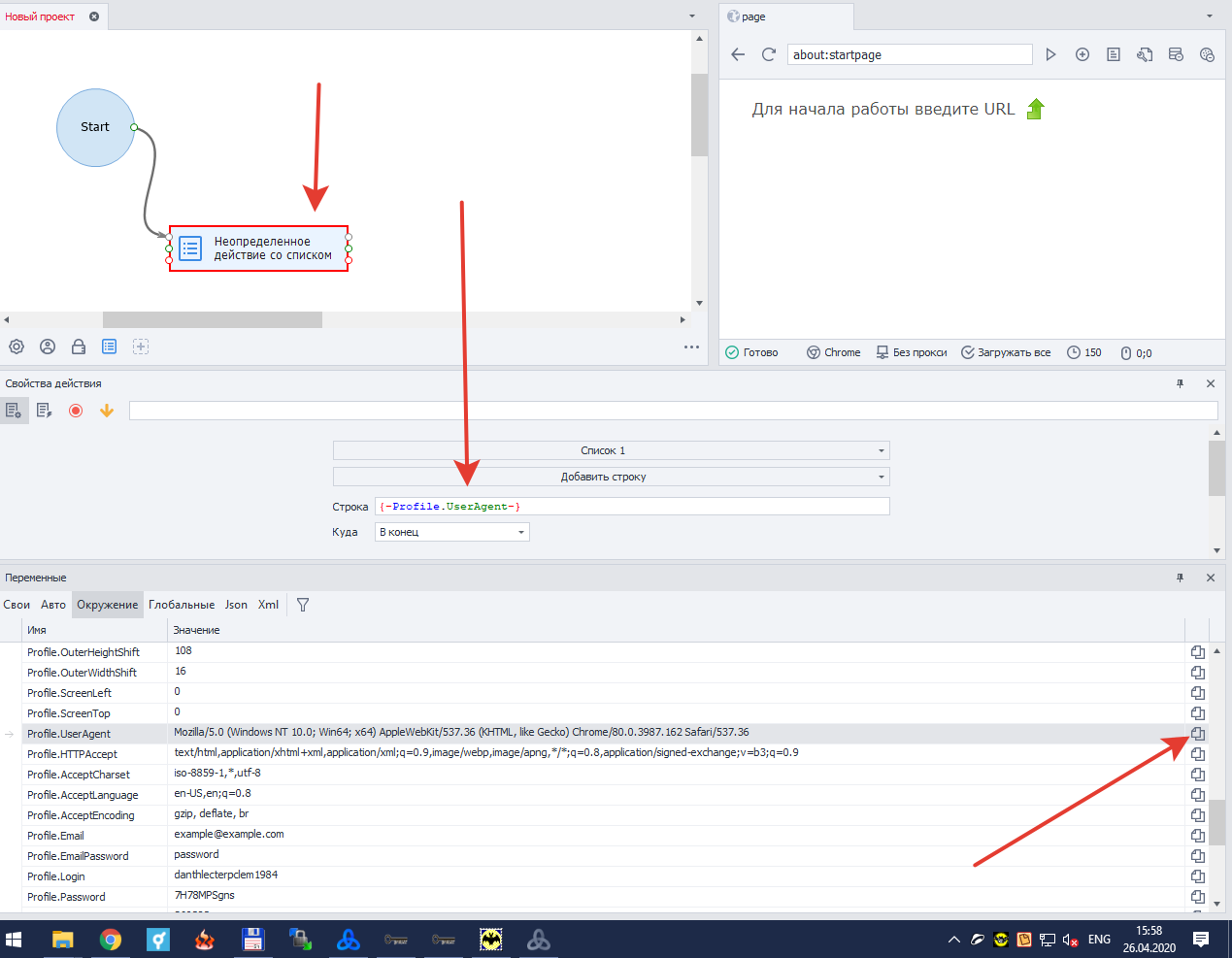
Task: Open project settings gear below the canvas
Action: pos(17,347)
